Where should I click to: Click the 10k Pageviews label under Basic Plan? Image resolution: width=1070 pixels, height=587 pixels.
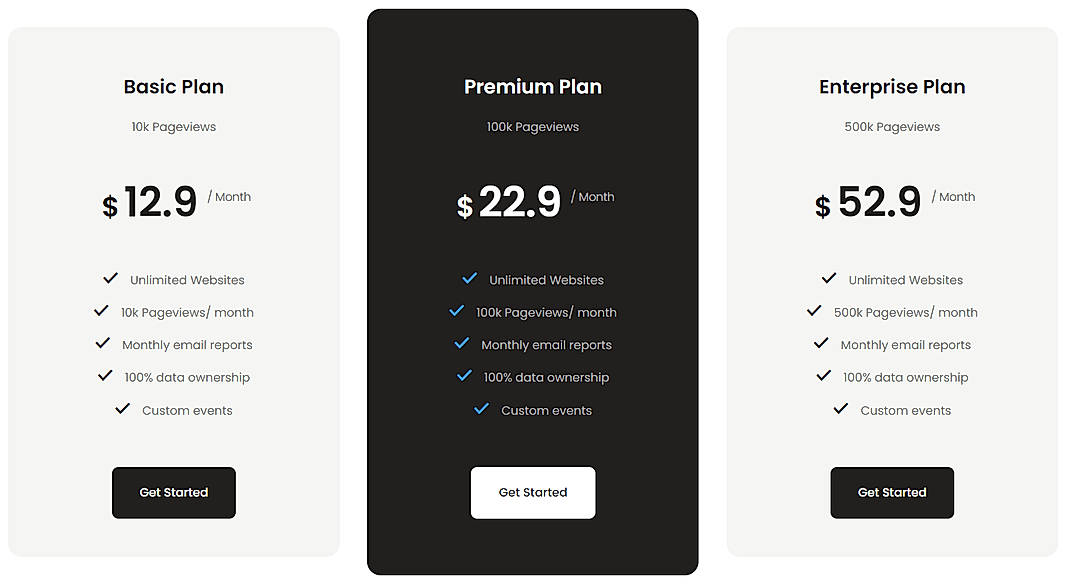click(173, 126)
